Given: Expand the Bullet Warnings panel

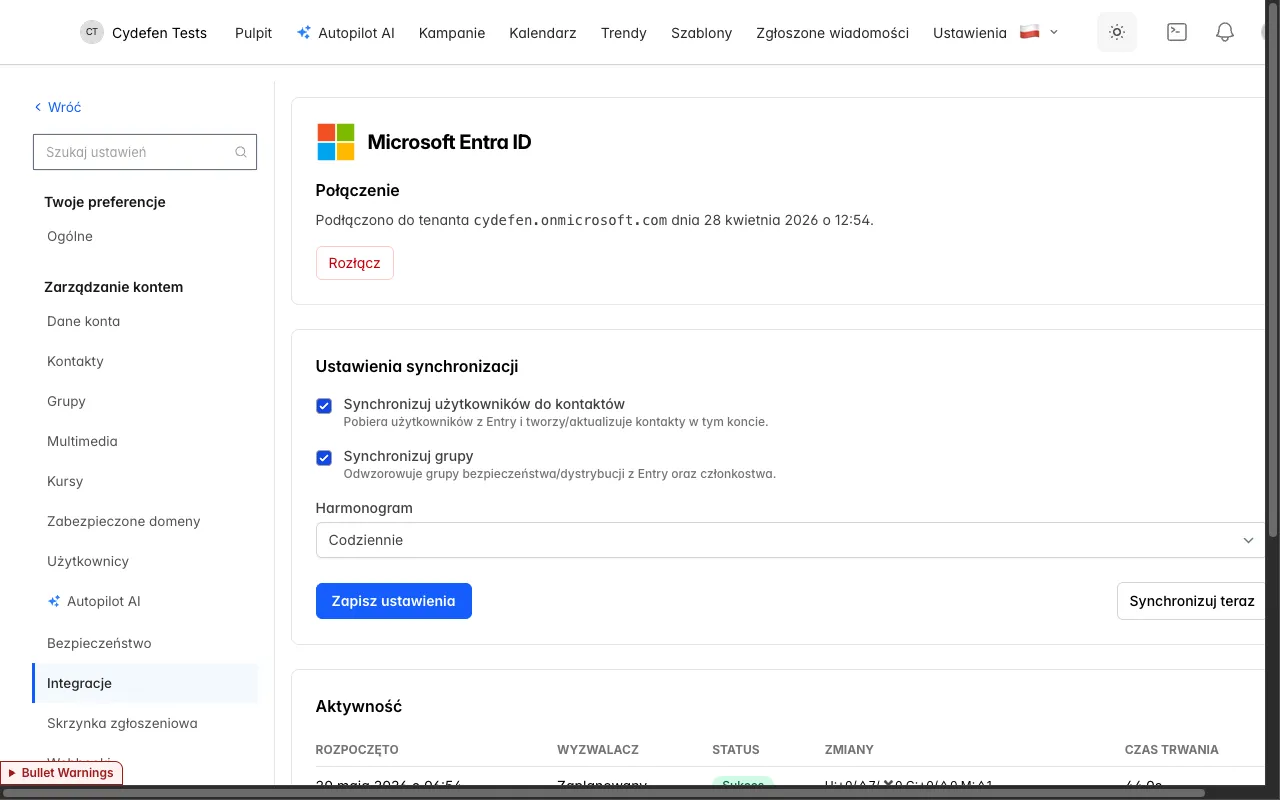Looking at the screenshot, I should coord(62,773).
